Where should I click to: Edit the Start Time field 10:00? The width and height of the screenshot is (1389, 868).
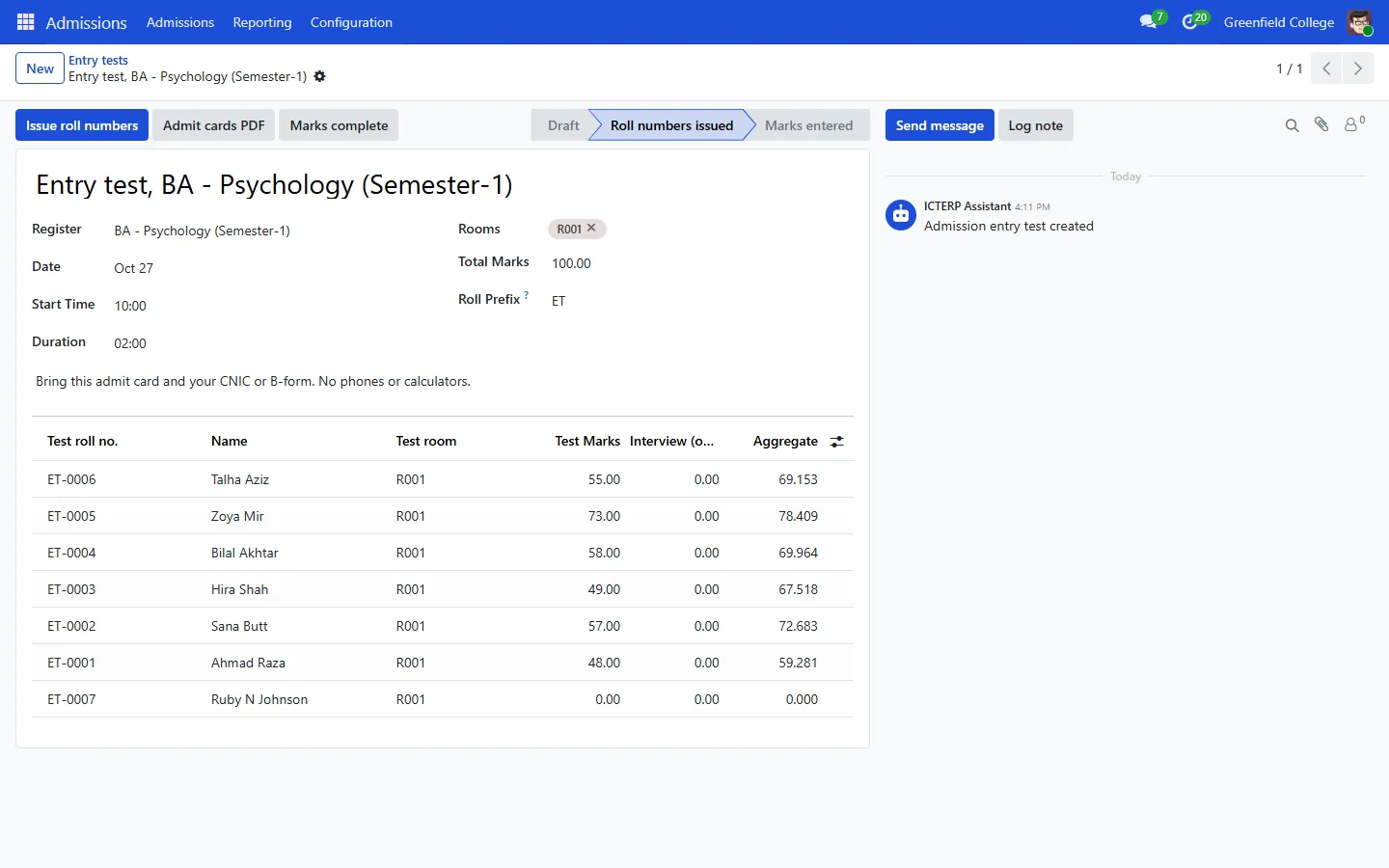tap(270, 306)
